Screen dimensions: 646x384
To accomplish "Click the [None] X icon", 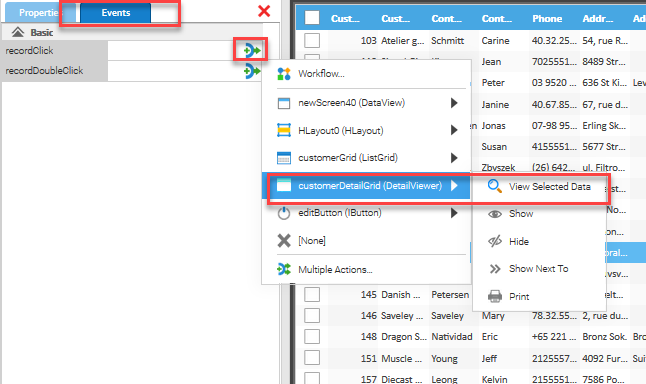I will tap(284, 241).
